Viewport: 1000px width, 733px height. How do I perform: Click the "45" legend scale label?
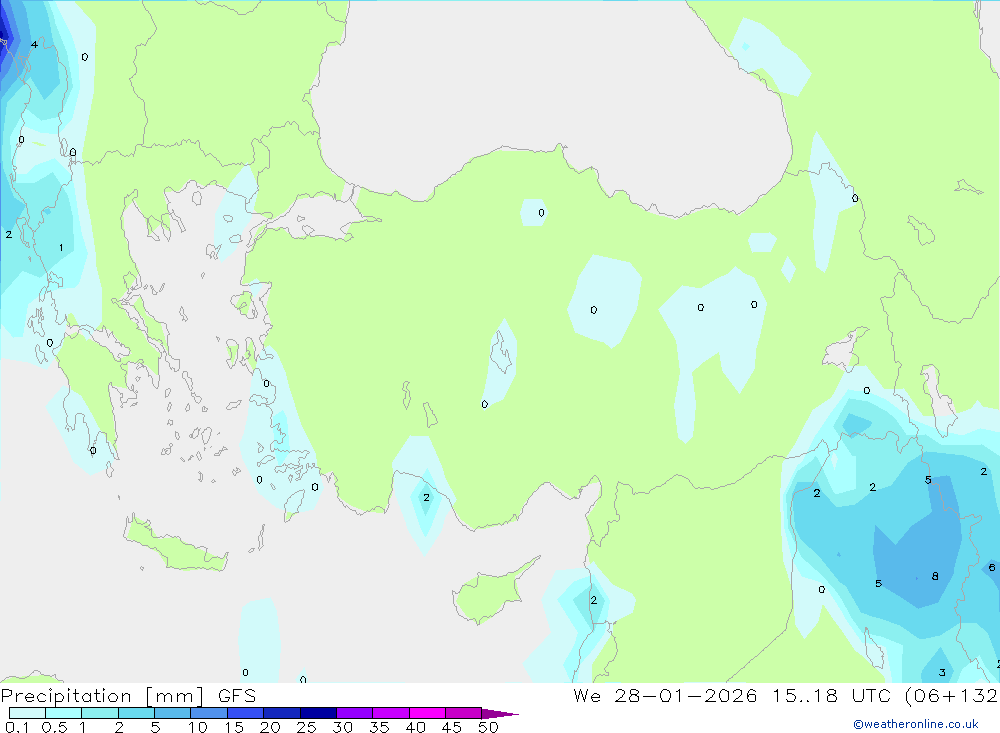452,727
